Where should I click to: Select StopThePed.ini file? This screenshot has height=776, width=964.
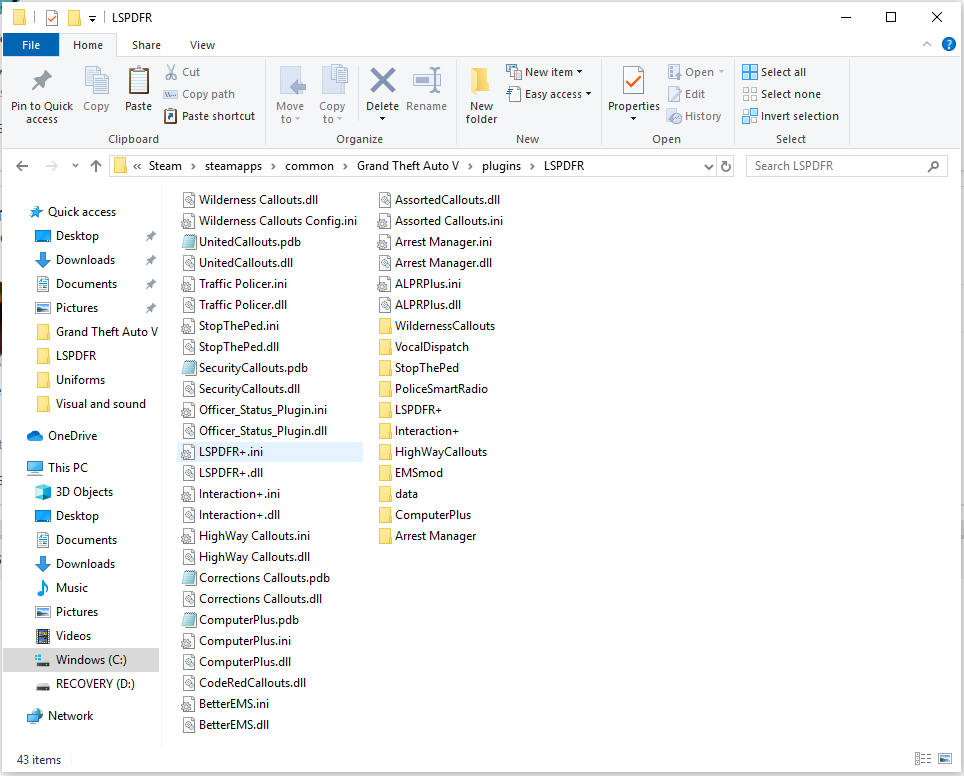click(x=239, y=326)
